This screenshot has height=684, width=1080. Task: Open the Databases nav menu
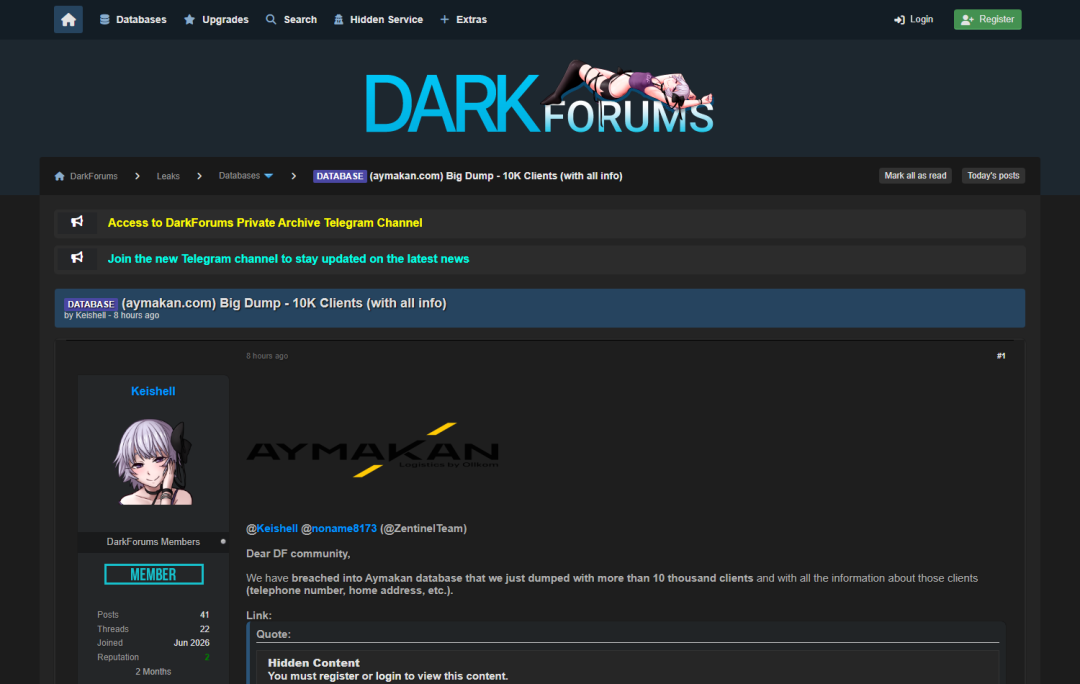tap(133, 19)
